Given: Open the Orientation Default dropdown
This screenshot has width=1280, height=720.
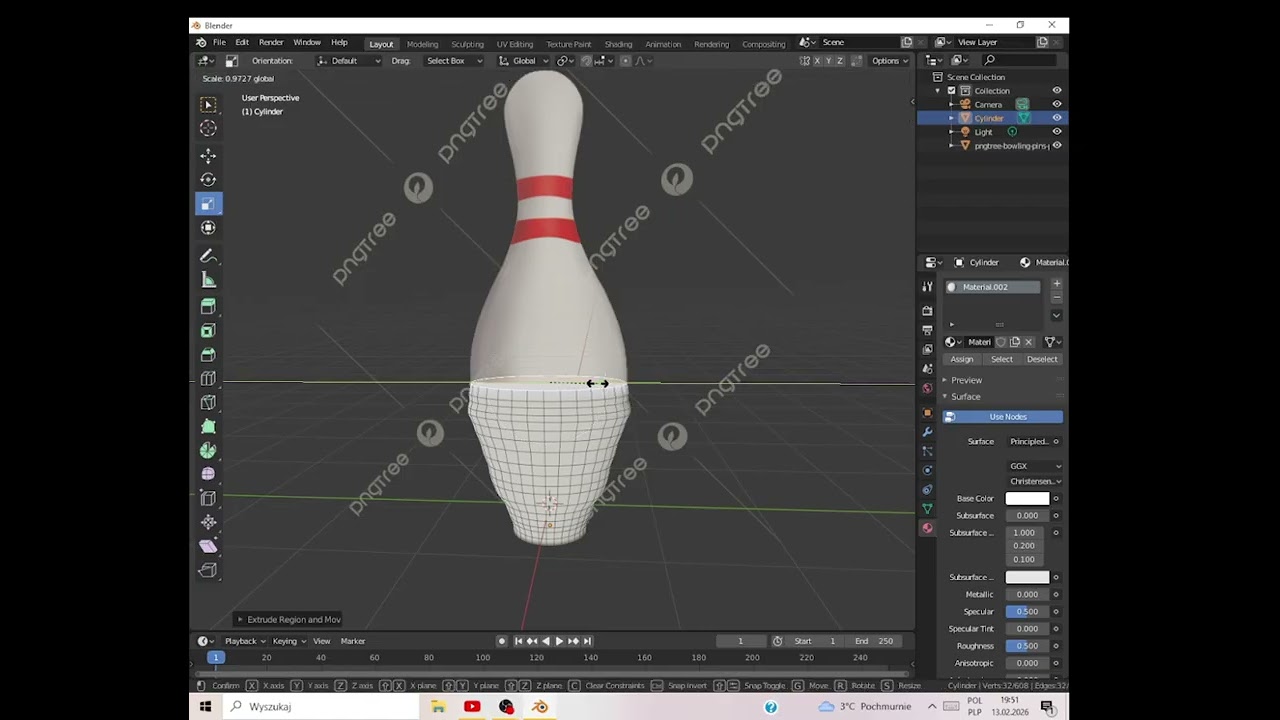Looking at the screenshot, I should point(349,61).
